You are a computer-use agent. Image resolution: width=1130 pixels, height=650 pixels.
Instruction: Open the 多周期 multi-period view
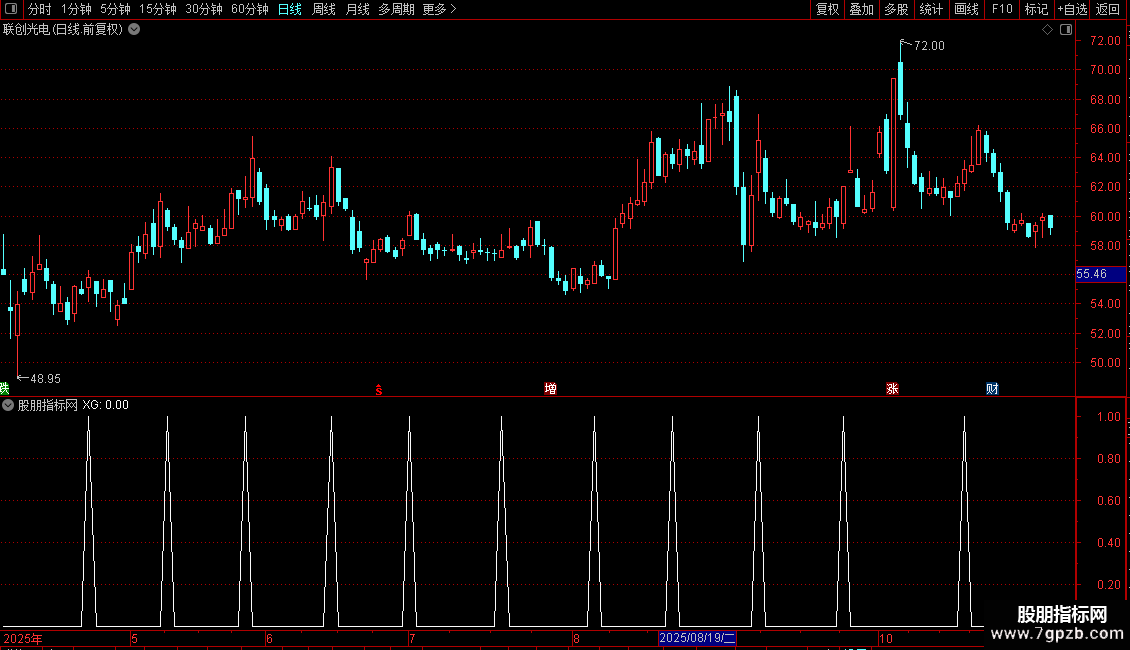tap(396, 9)
